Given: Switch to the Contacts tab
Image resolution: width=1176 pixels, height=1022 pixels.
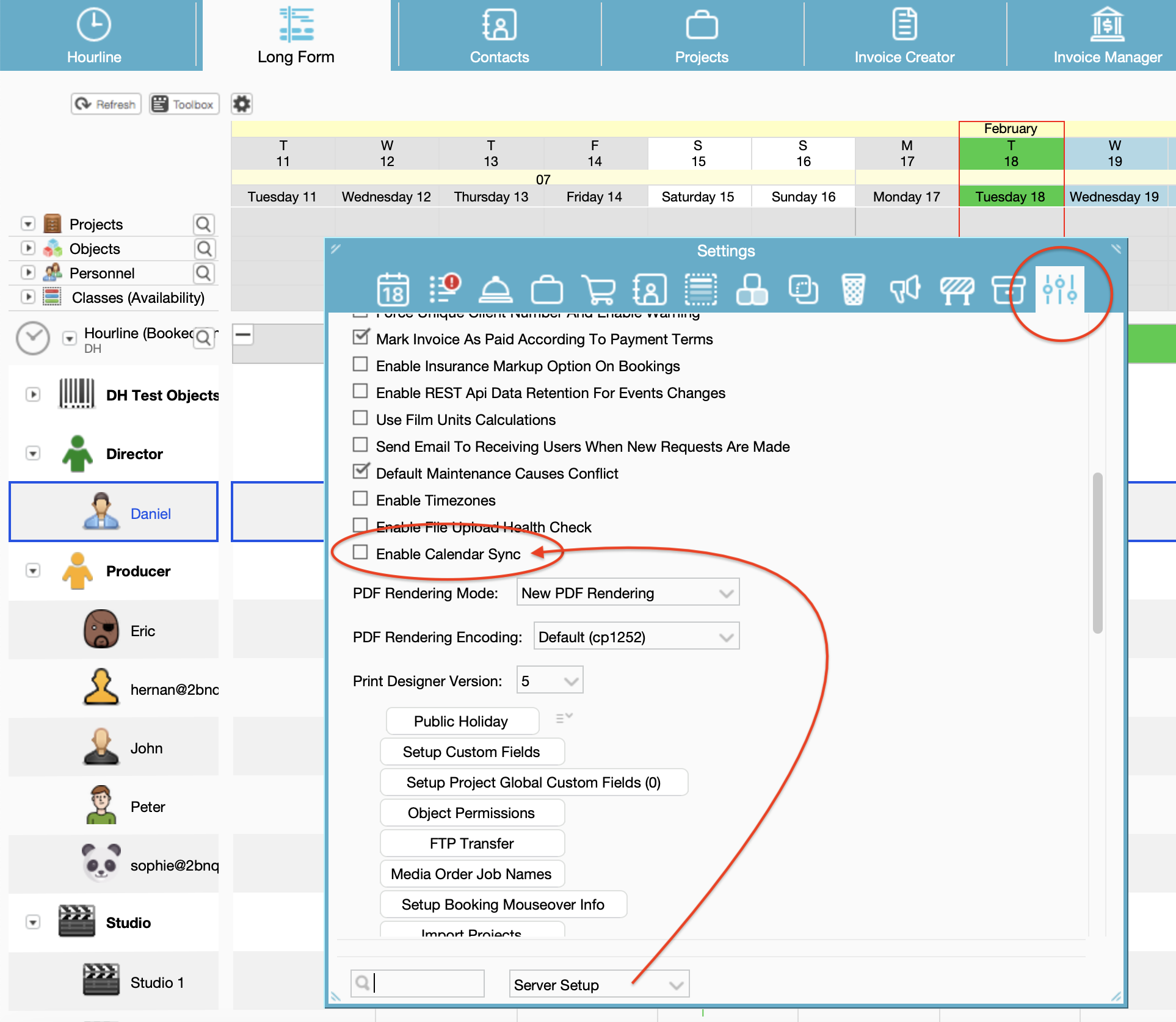Looking at the screenshot, I should coord(499,35).
